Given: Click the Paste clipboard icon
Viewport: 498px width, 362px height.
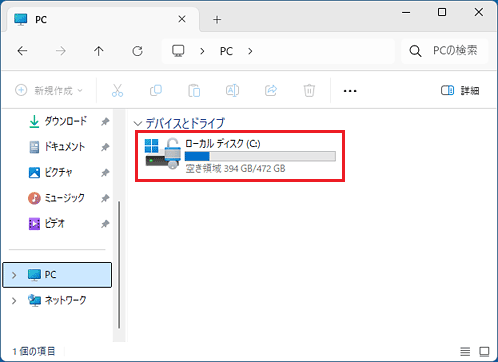Looking at the screenshot, I should pos(194,90).
